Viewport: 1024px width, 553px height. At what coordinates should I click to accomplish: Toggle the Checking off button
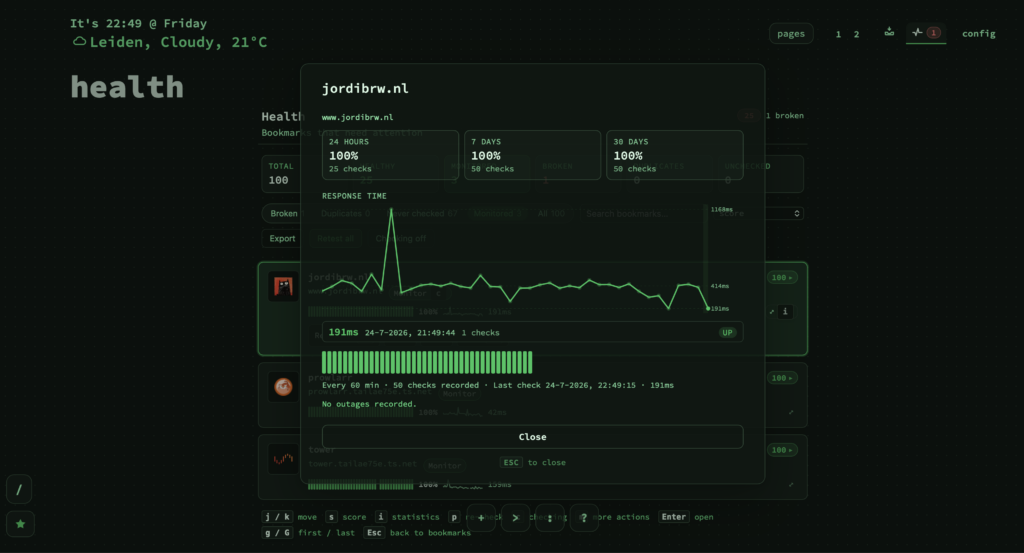point(400,238)
